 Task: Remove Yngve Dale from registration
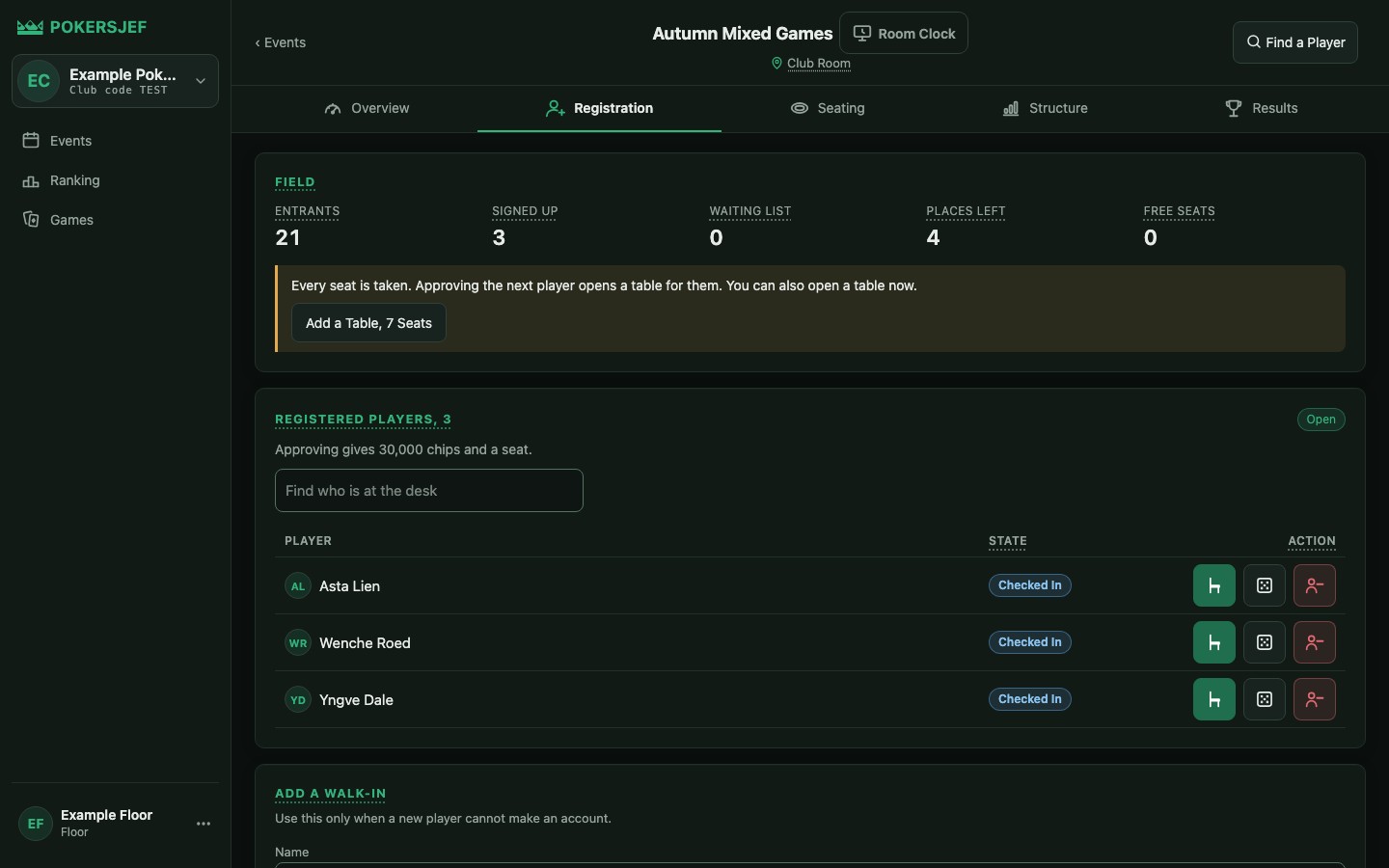click(x=1314, y=699)
